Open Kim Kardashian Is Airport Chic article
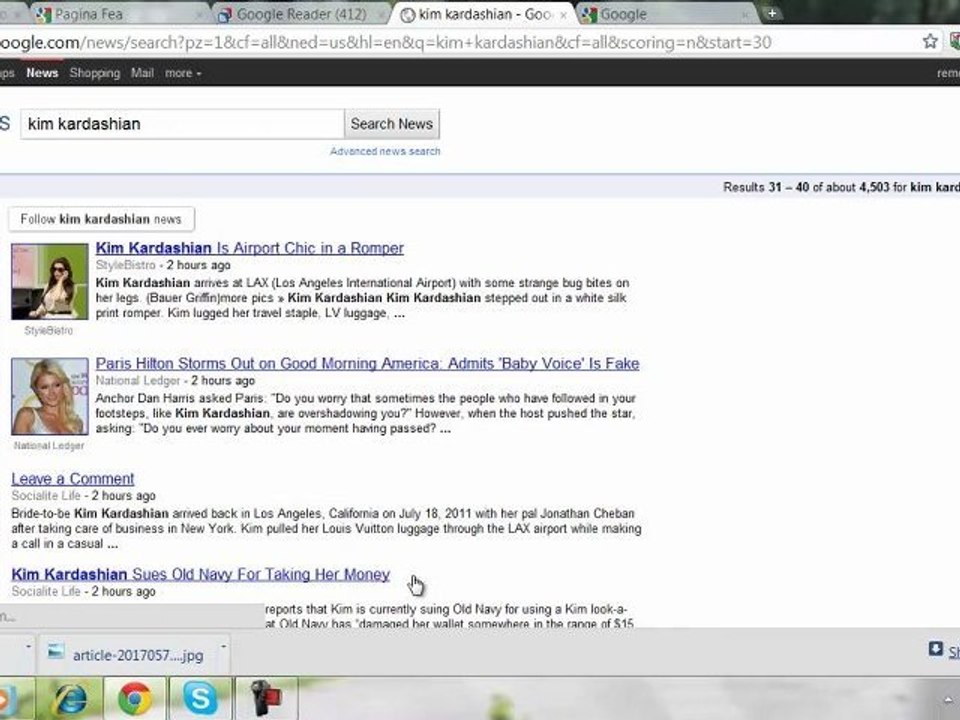Viewport: 960px width, 720px height. [250, 248]
